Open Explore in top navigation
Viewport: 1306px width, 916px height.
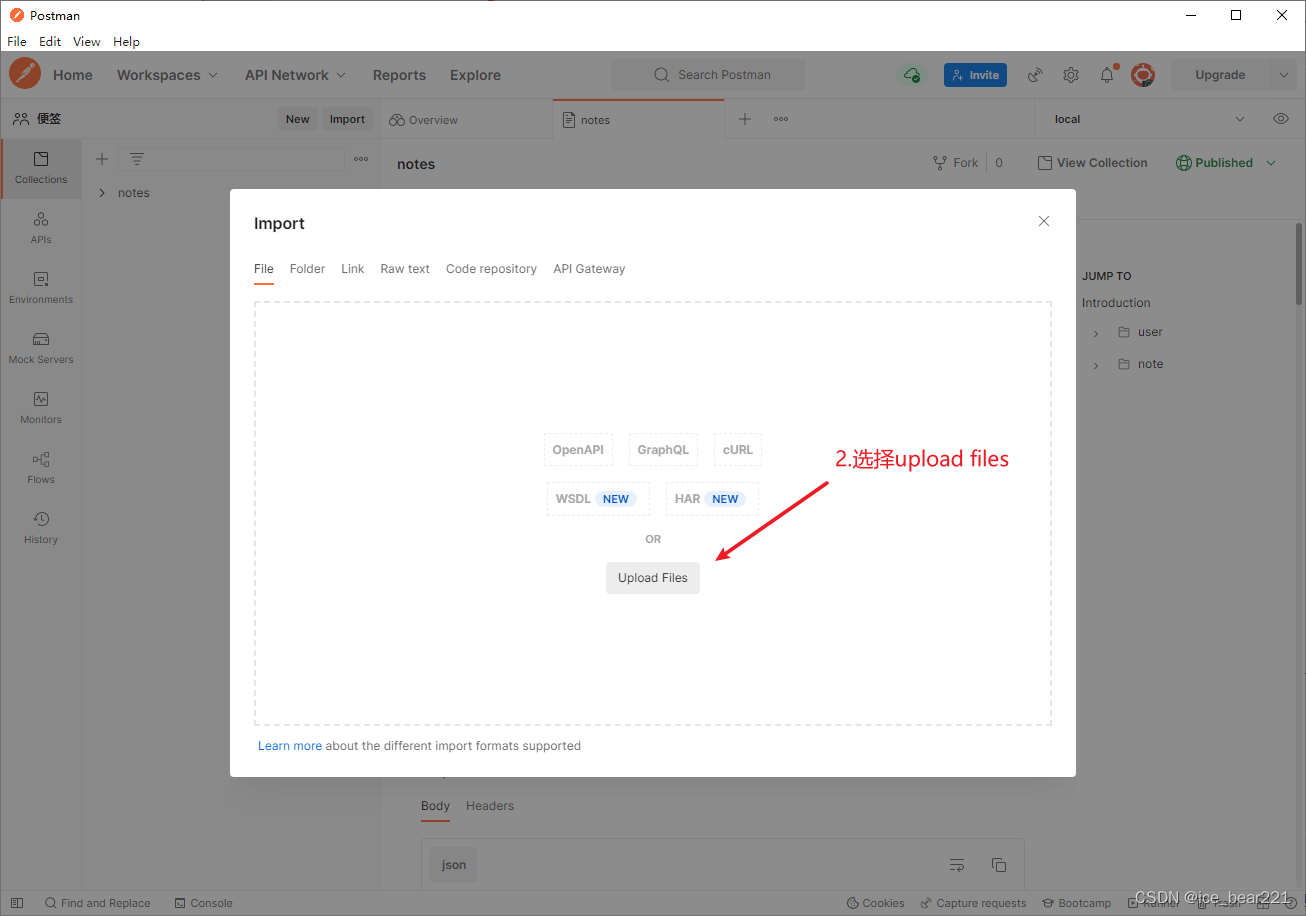pyautogui.click(x=475, y=75)
